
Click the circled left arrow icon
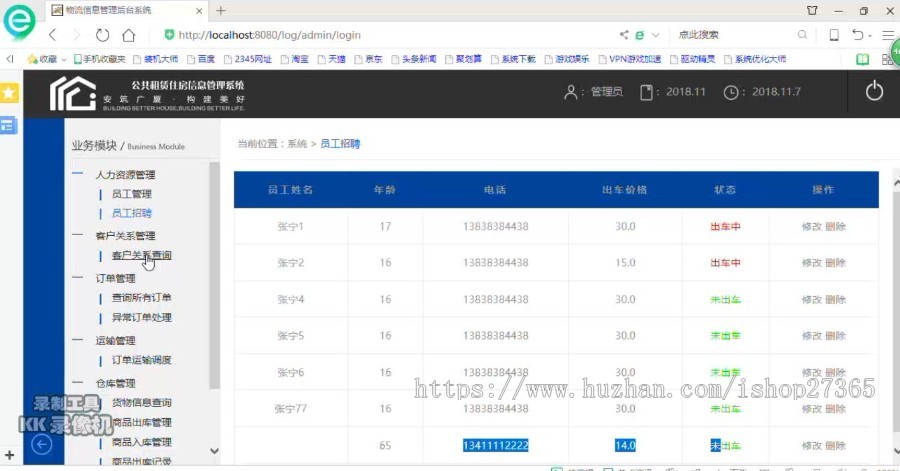tap(41, 444)
